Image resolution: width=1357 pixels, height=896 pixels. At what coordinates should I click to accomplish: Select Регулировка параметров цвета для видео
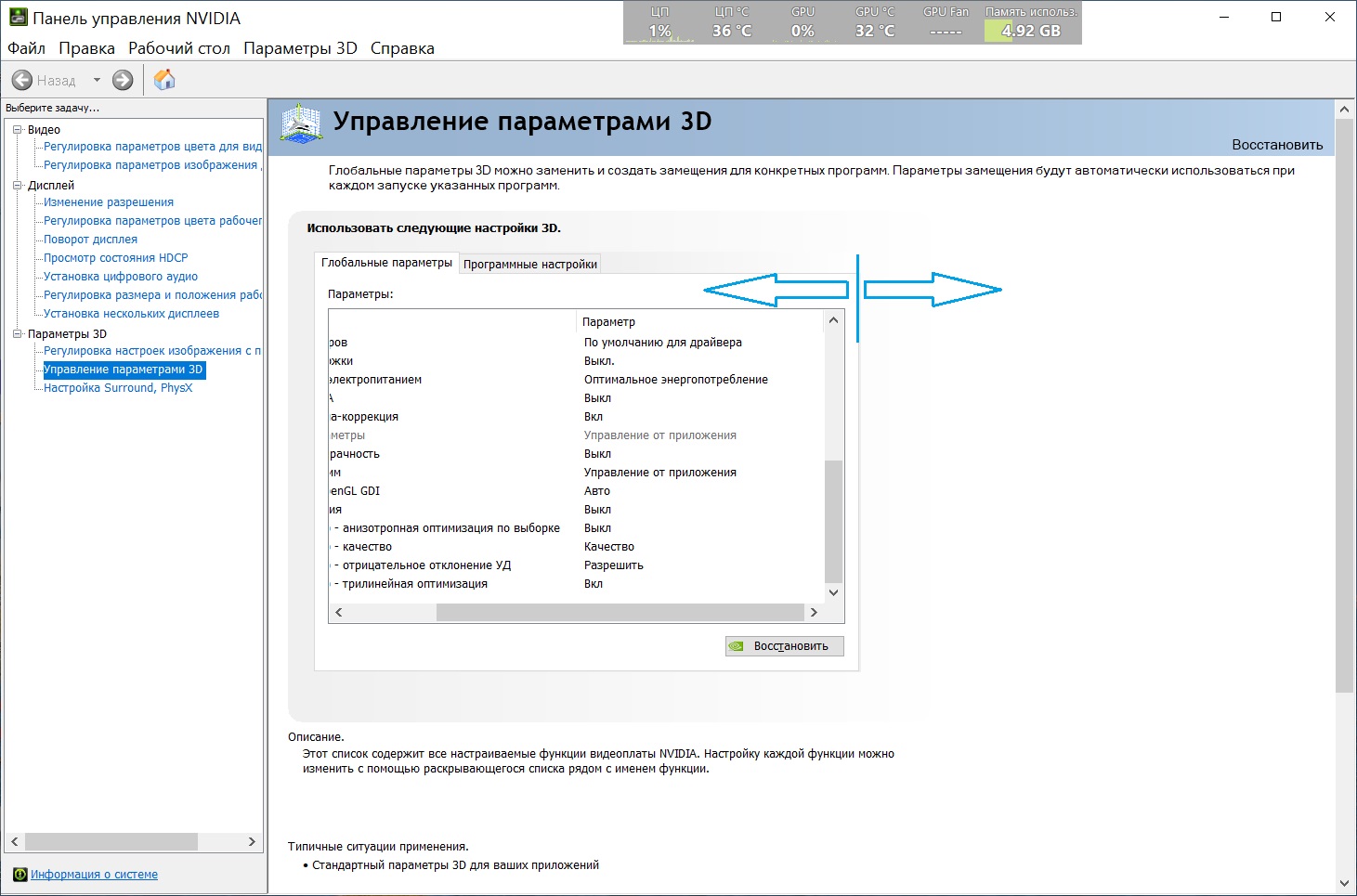click(x=153, y=147)
